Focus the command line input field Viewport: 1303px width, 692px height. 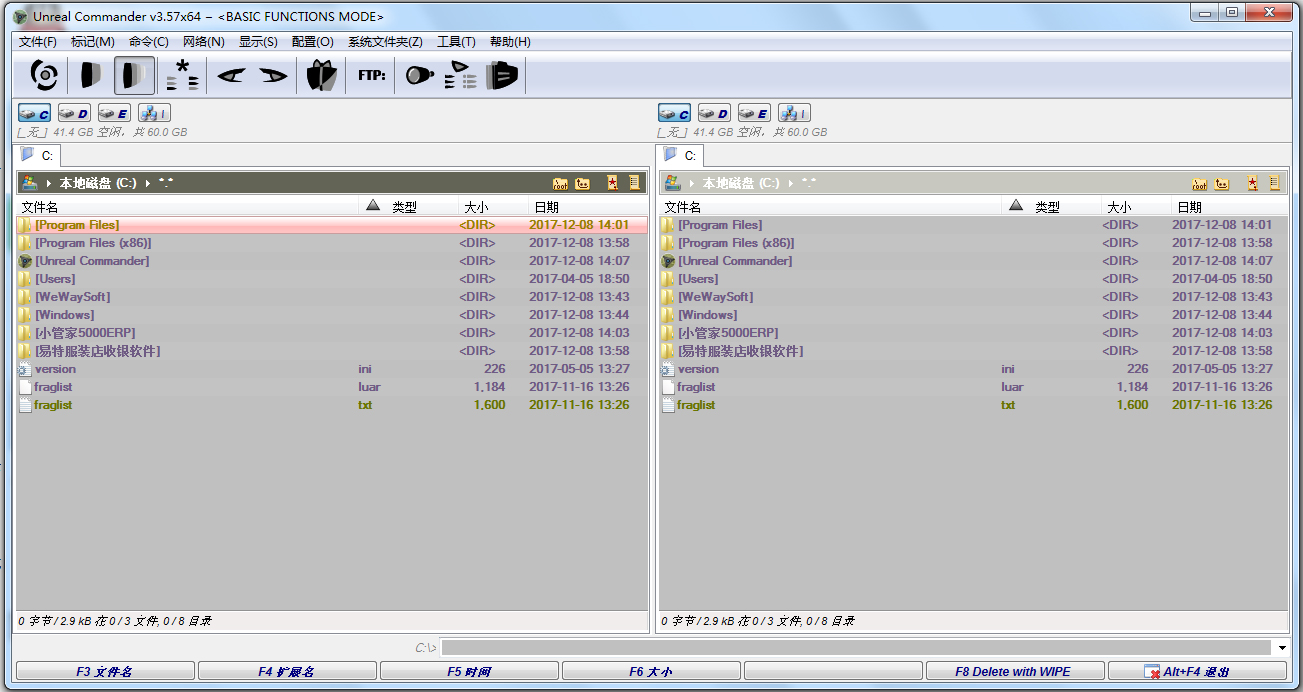click(856, 648)
